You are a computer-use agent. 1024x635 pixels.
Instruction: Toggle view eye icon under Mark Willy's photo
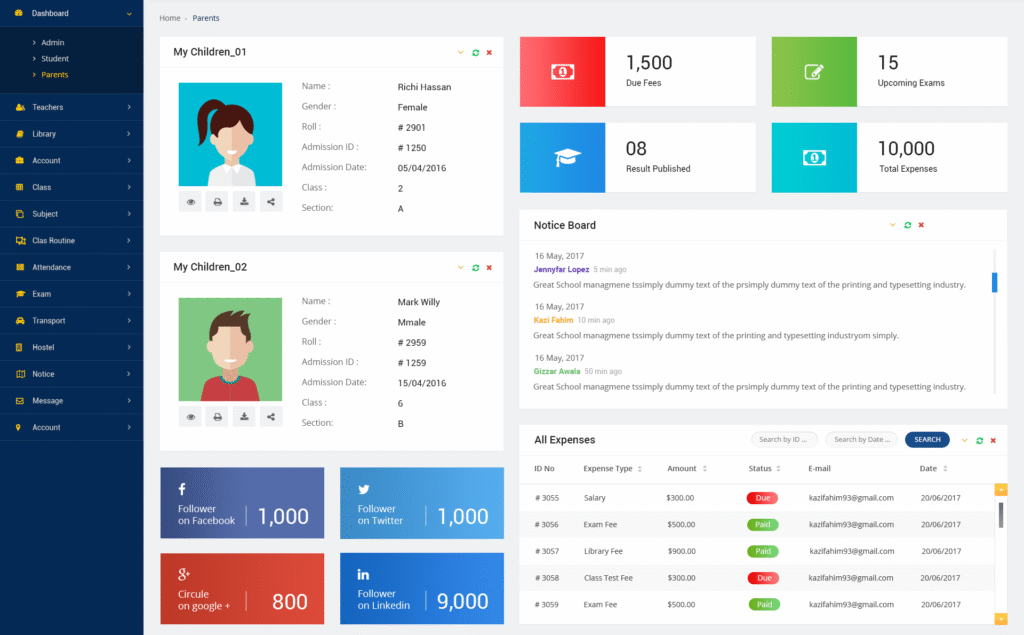190,417
